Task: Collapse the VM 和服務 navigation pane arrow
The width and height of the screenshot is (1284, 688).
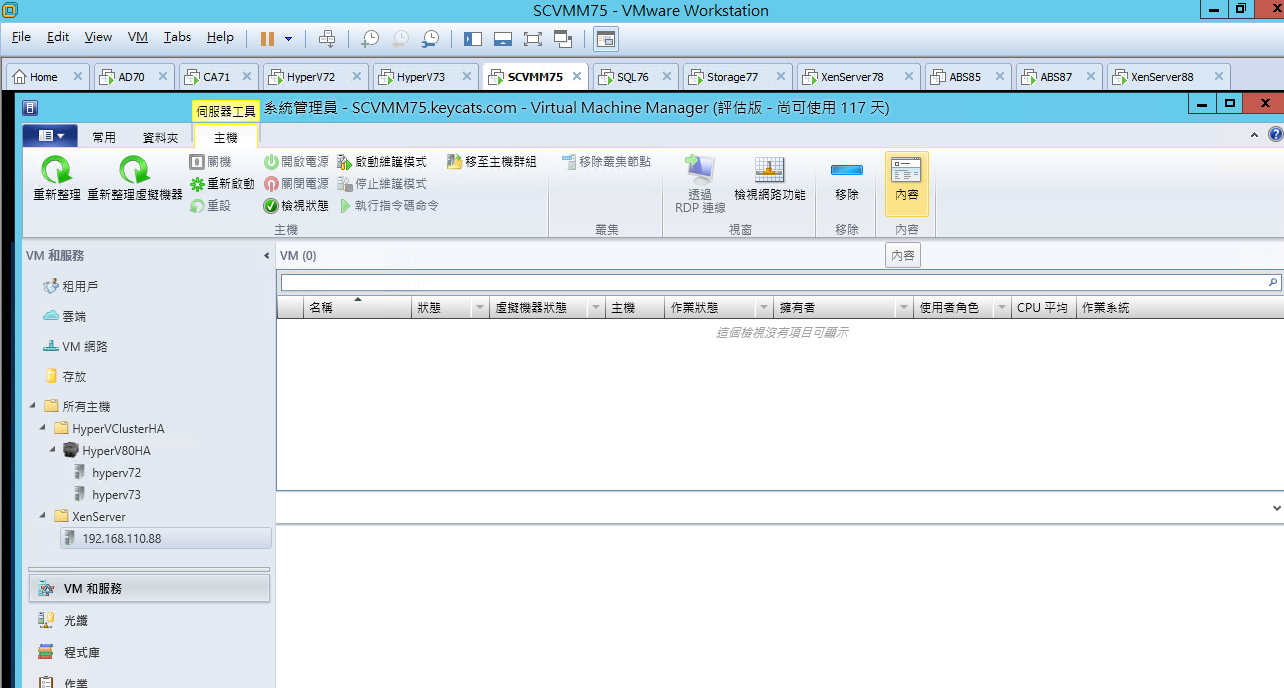Action: click(x=266, y=256)
